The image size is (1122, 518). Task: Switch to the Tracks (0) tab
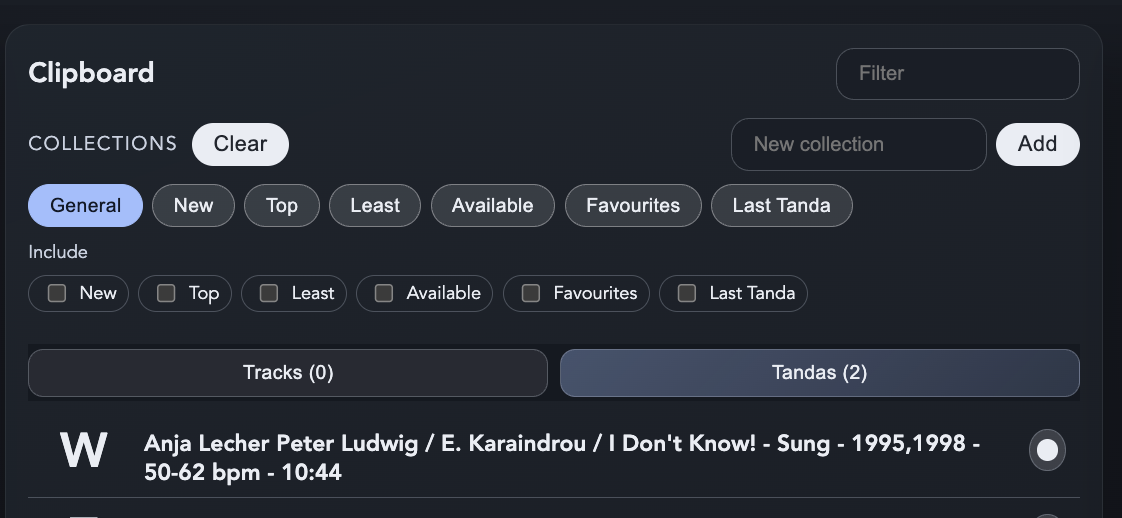288,373
